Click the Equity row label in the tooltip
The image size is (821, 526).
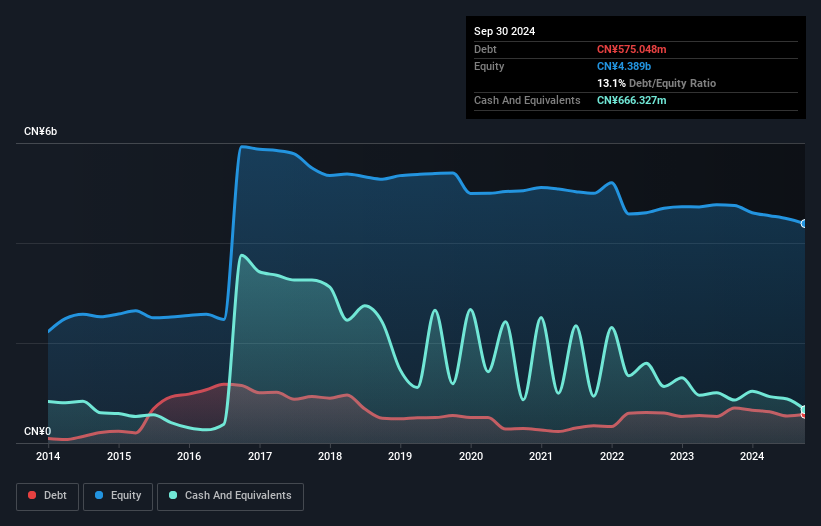pos(489,66)
